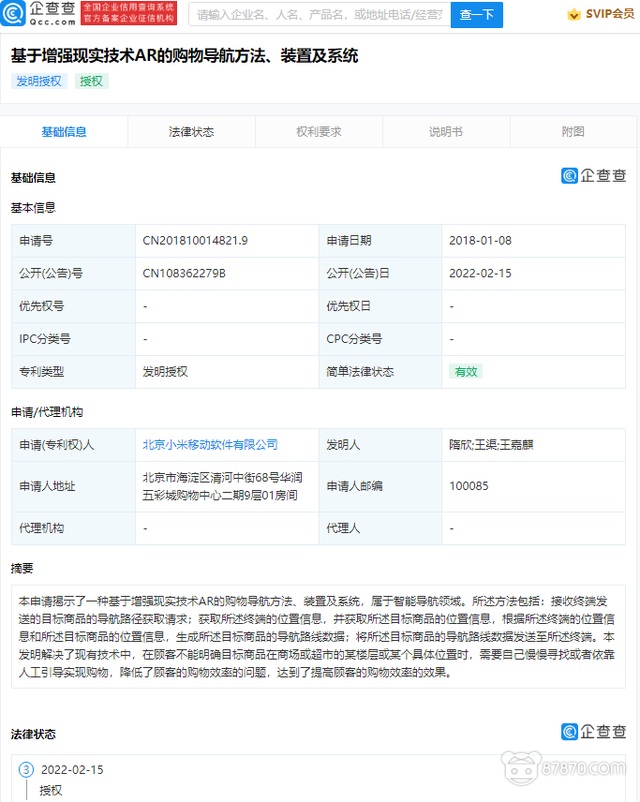Open the 权利要求 tab
This screenshot has width=640, height=802.
coord(319,132)
